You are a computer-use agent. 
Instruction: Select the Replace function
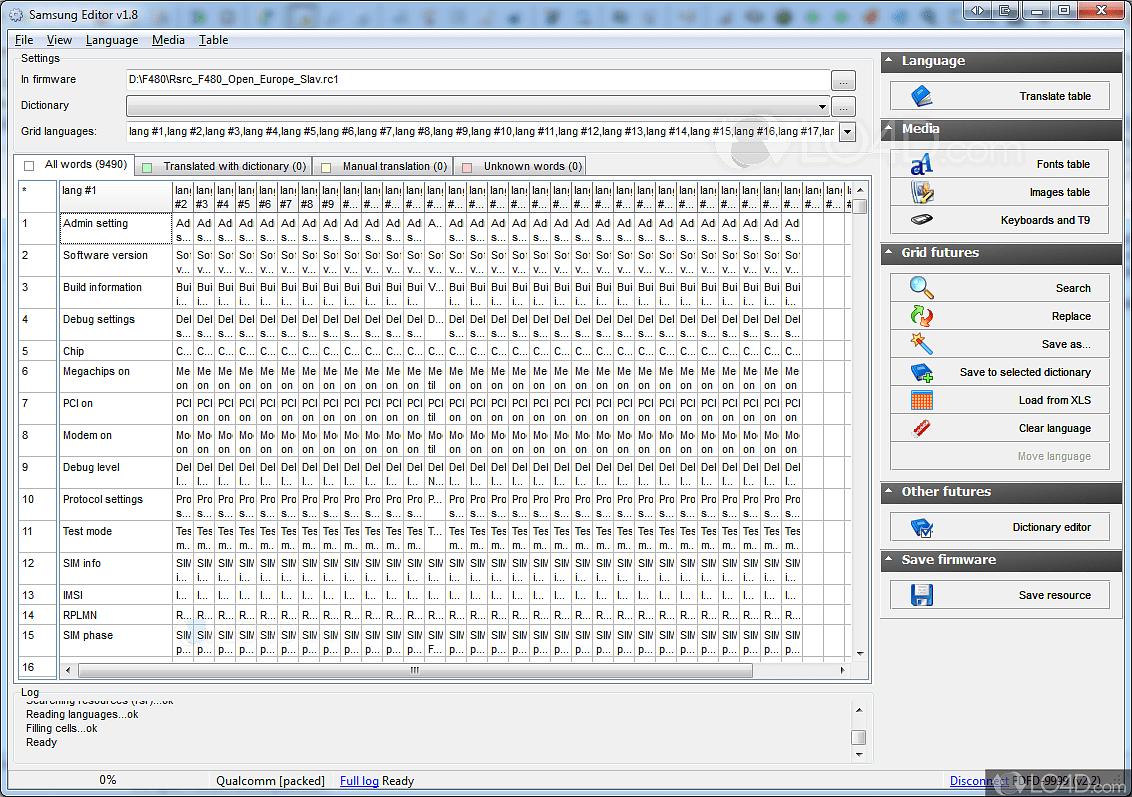pos(1000,315)
